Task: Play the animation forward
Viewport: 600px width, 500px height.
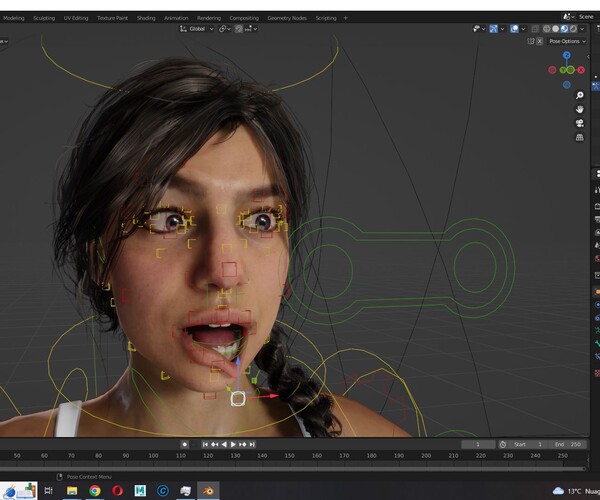Action: pyautogui.click(x=233, y=444)
